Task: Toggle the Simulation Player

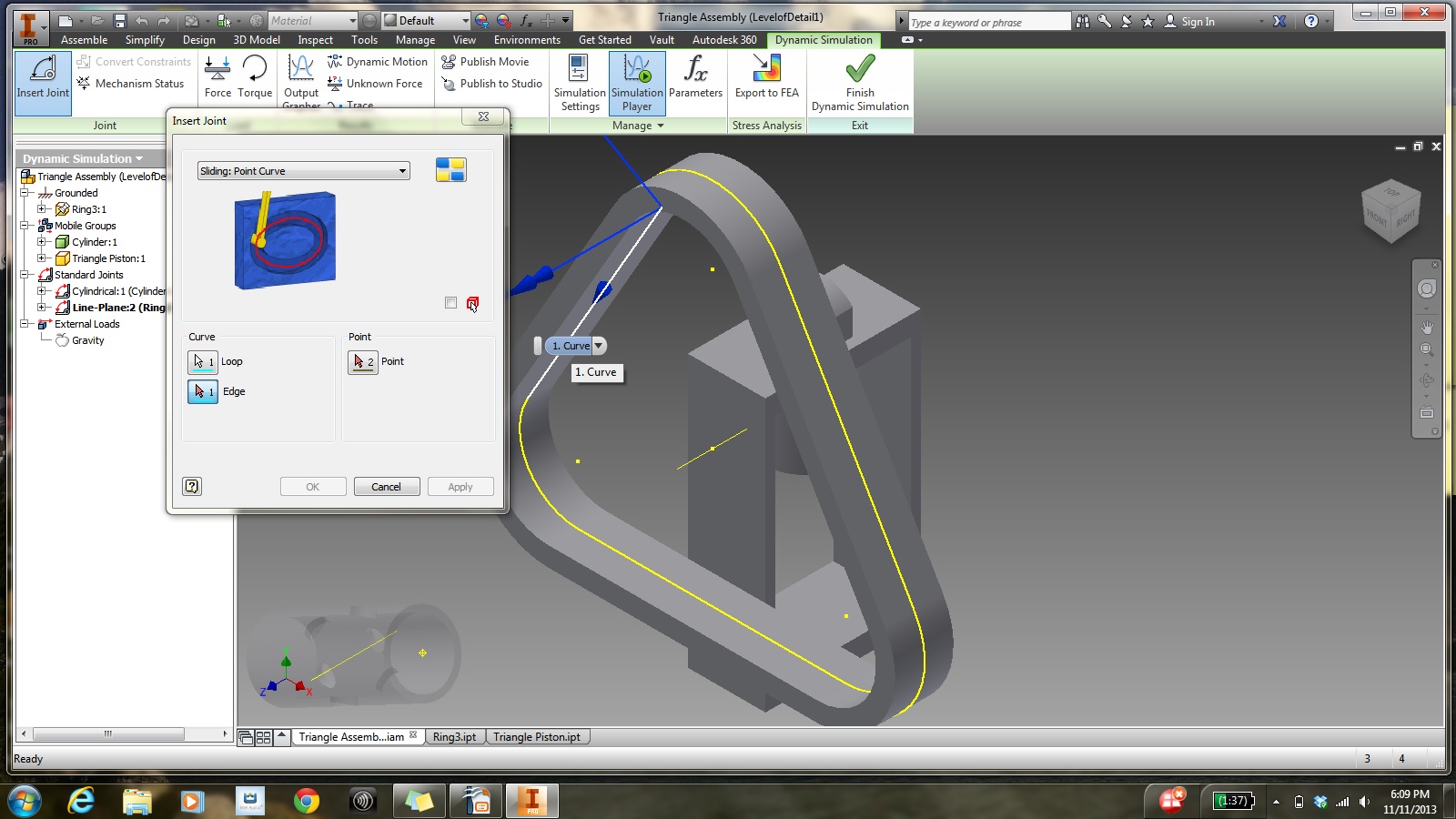Action: [x=637, y=82]
